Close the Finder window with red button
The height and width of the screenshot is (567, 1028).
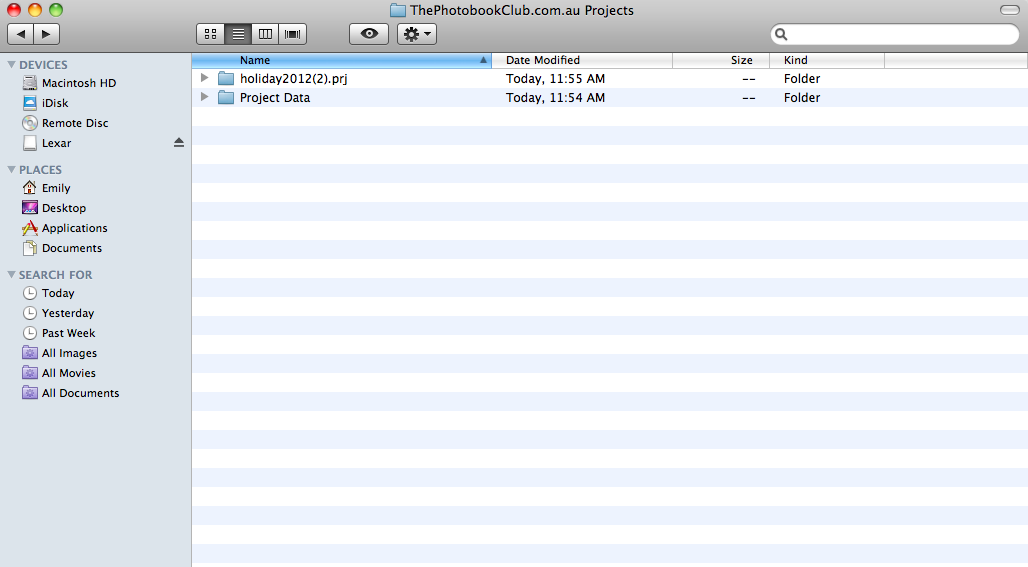pos(14,10)
